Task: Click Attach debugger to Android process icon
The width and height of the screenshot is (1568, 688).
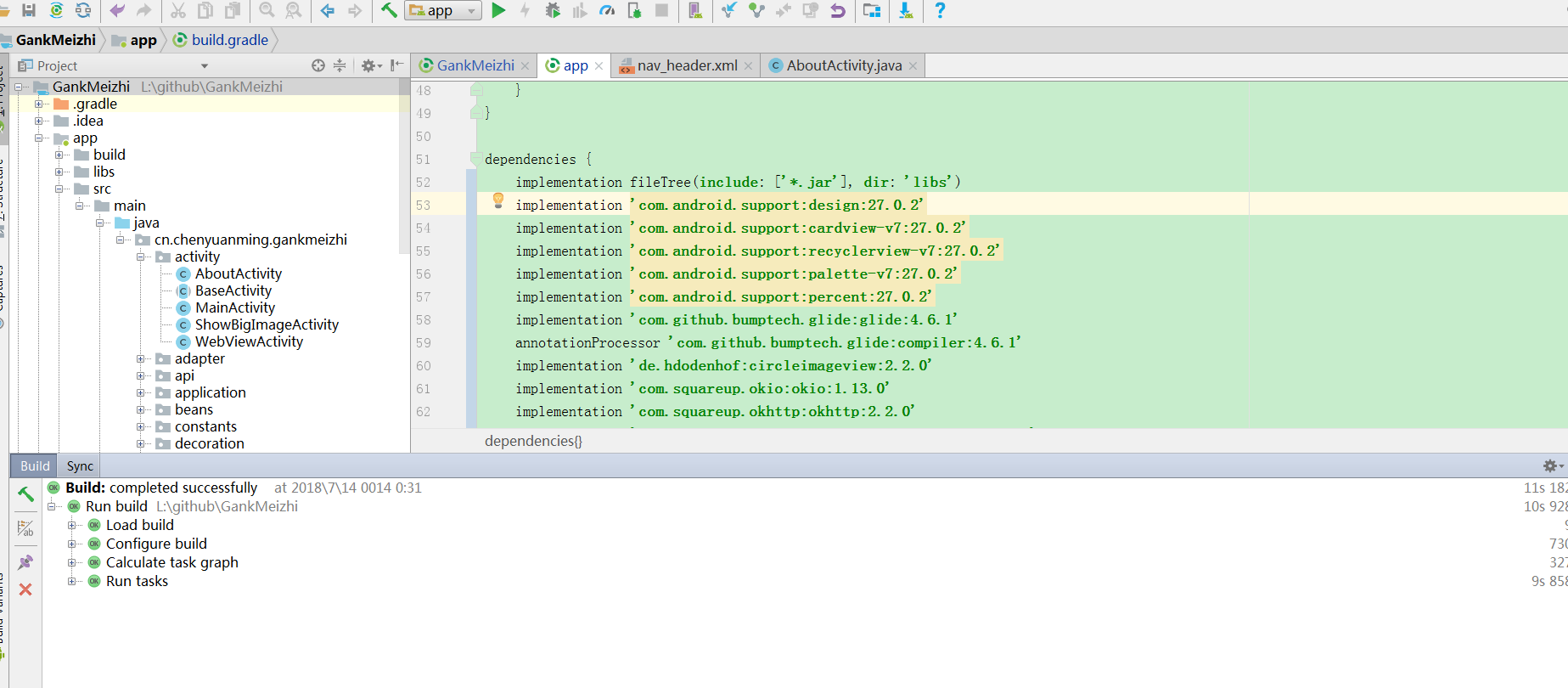Action: [x=634, y=10]
